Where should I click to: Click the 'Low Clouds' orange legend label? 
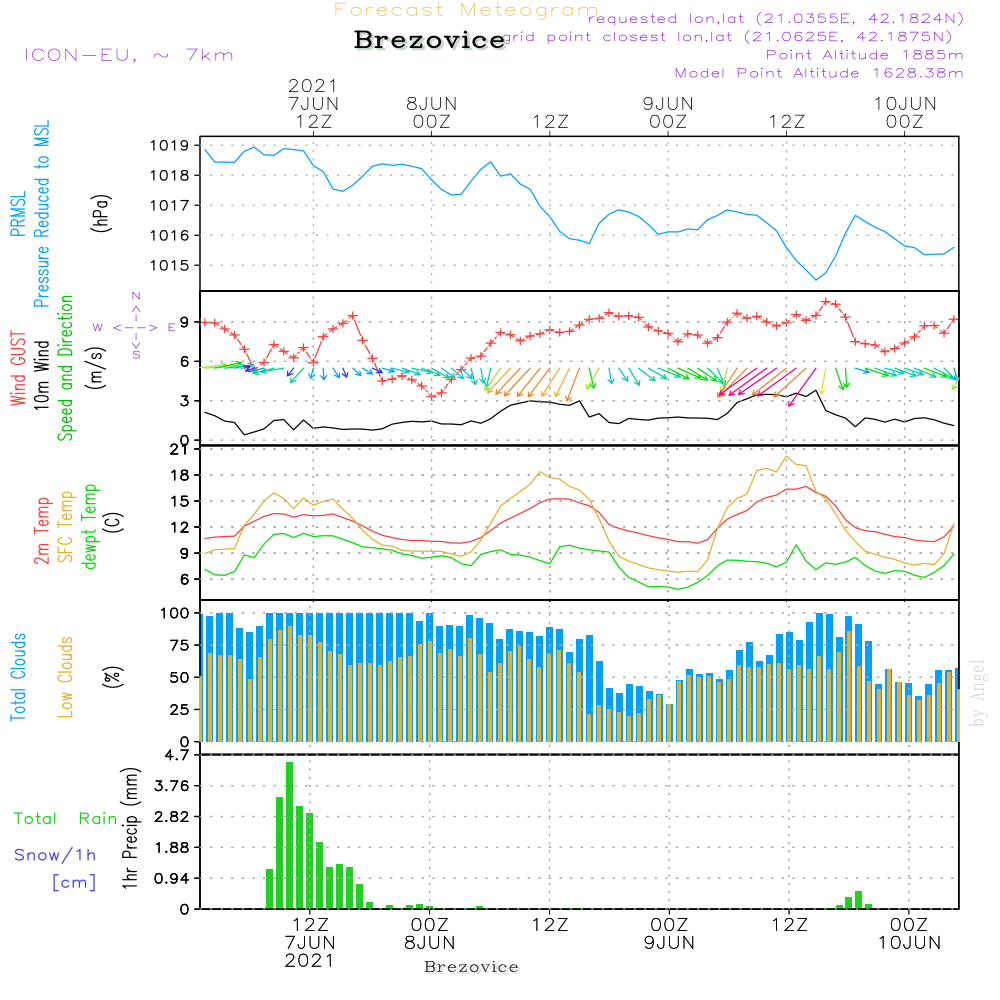[x=66, y=677]
